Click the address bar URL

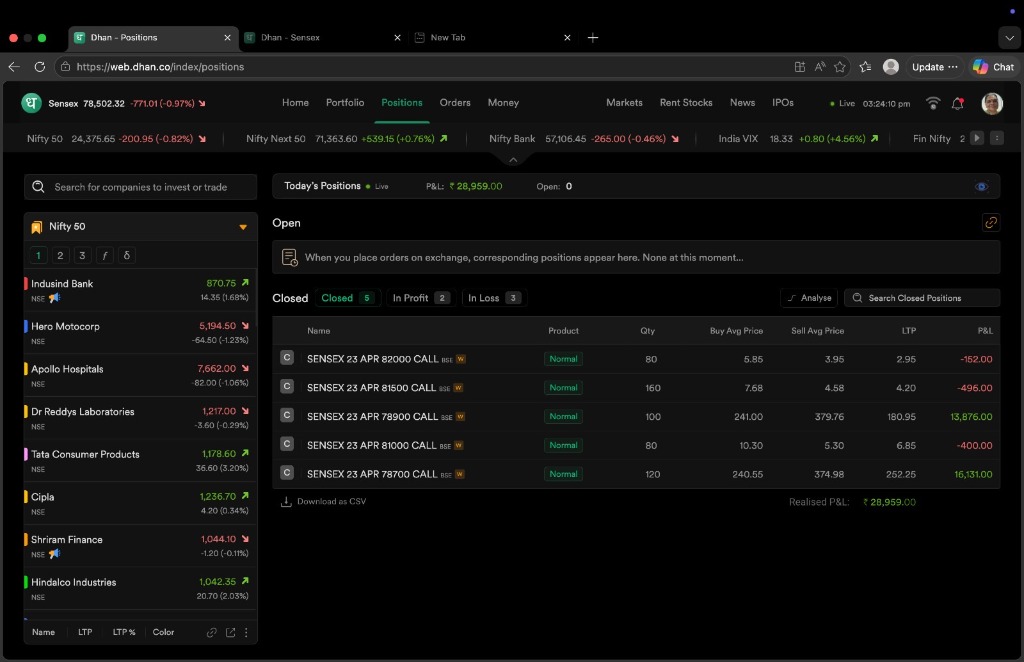160,67
